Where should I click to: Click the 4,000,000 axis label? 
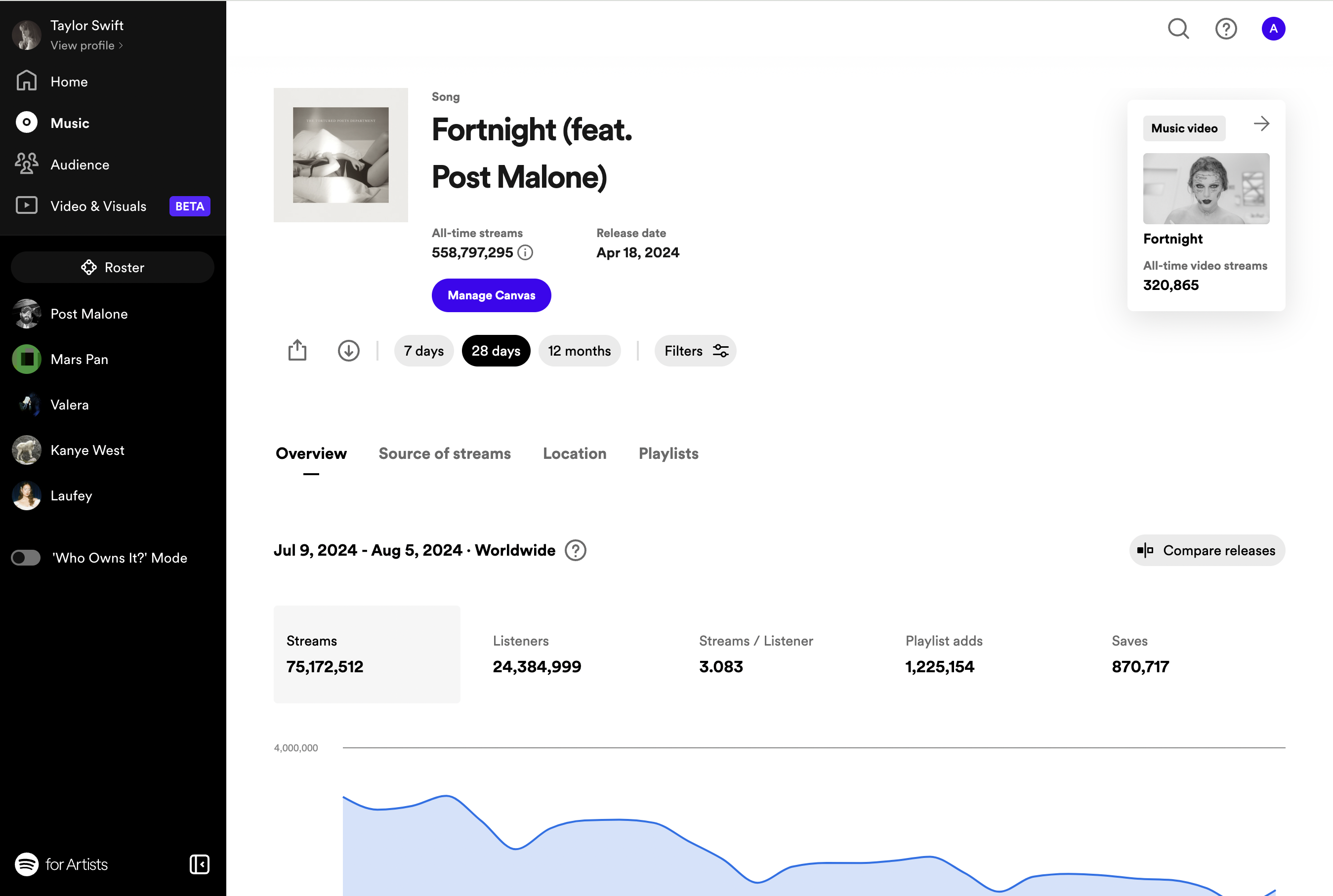[296, 747]
